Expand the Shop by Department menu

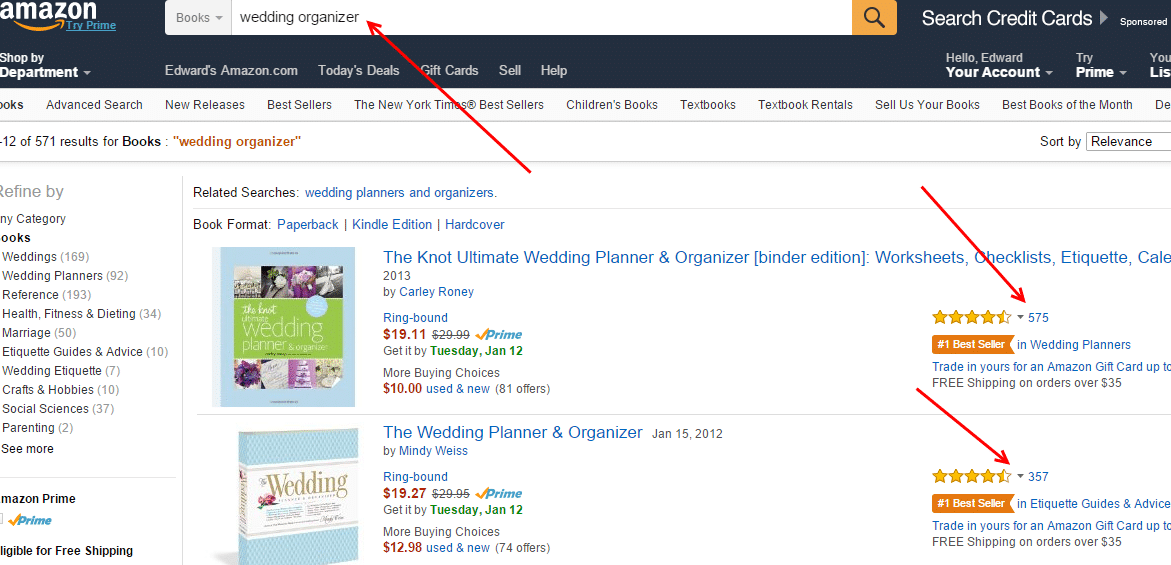[x=46, y=65]
